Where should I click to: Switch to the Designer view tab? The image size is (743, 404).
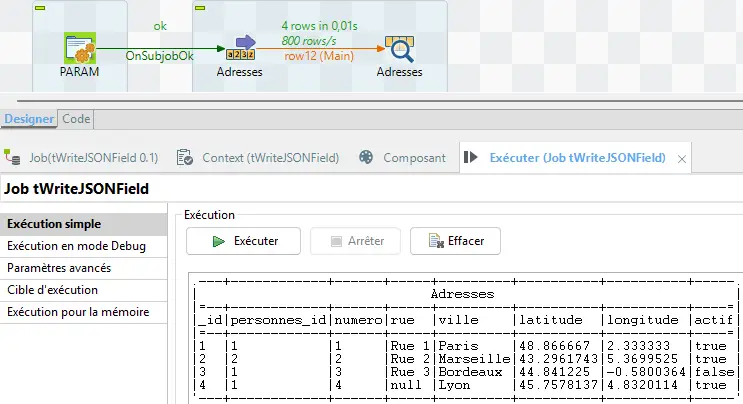click(29, 118)
